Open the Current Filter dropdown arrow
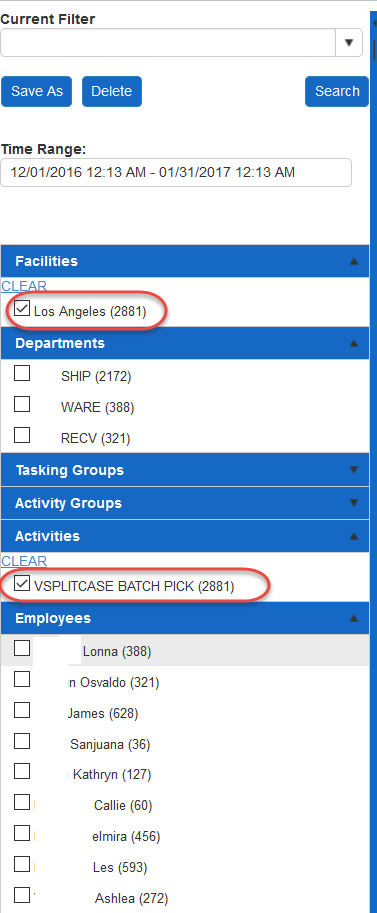The height and width of the screenshot is (913, 377). [349, 43]
